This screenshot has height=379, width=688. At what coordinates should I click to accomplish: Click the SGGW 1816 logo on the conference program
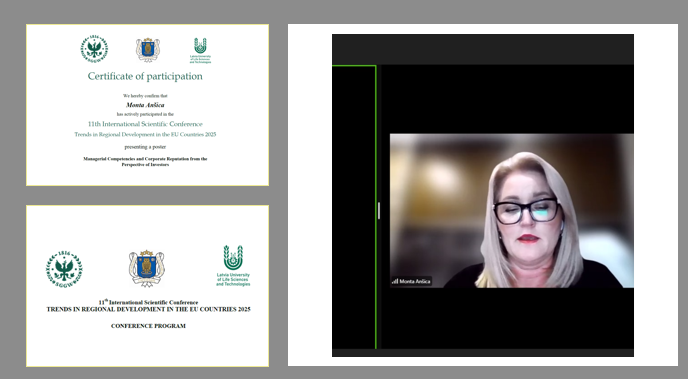64,269
